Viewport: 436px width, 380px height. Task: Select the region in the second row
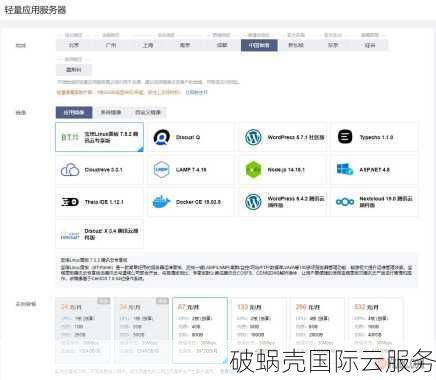click(x=74, y=70)
